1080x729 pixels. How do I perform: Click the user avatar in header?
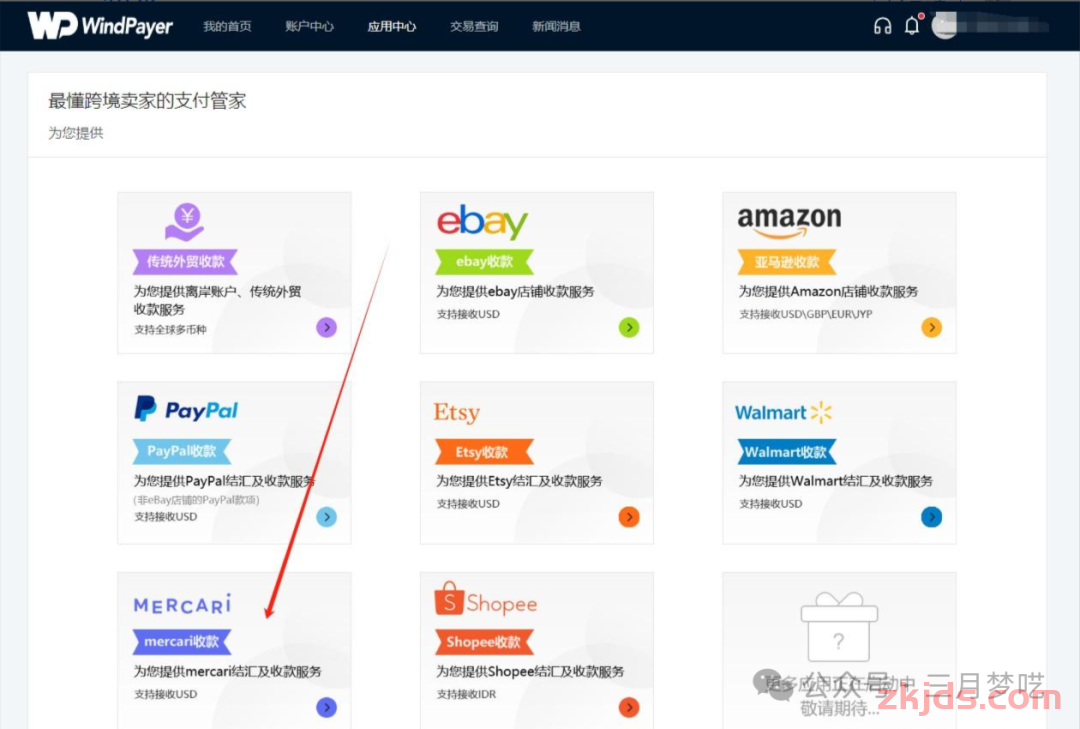[x=944, y=25]
